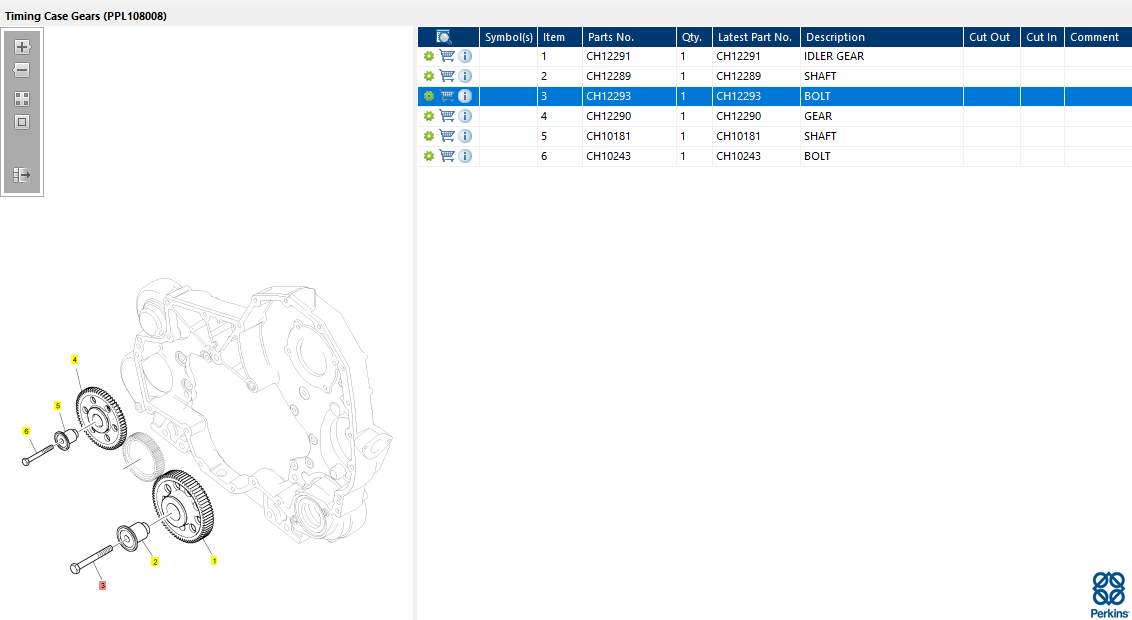The height and width of the screenshot is (620, 1132).
Task: Click part number CH10181 in Parts No. column
Action: (609, 136)
